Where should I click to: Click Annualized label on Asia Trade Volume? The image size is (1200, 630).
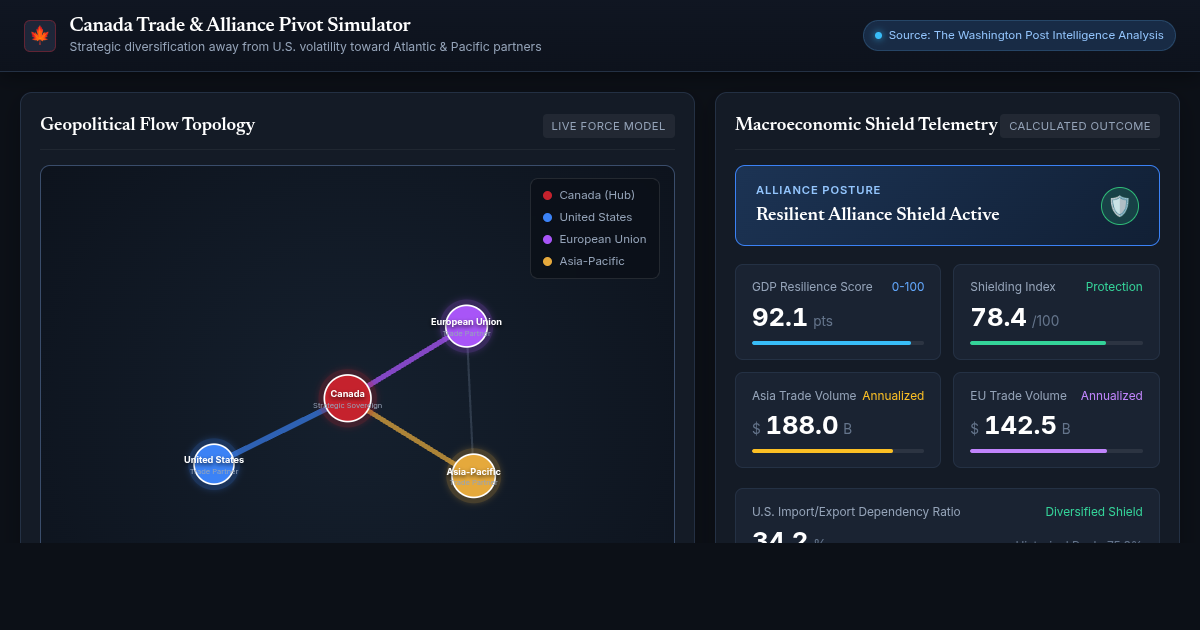(x=893, y=396)
